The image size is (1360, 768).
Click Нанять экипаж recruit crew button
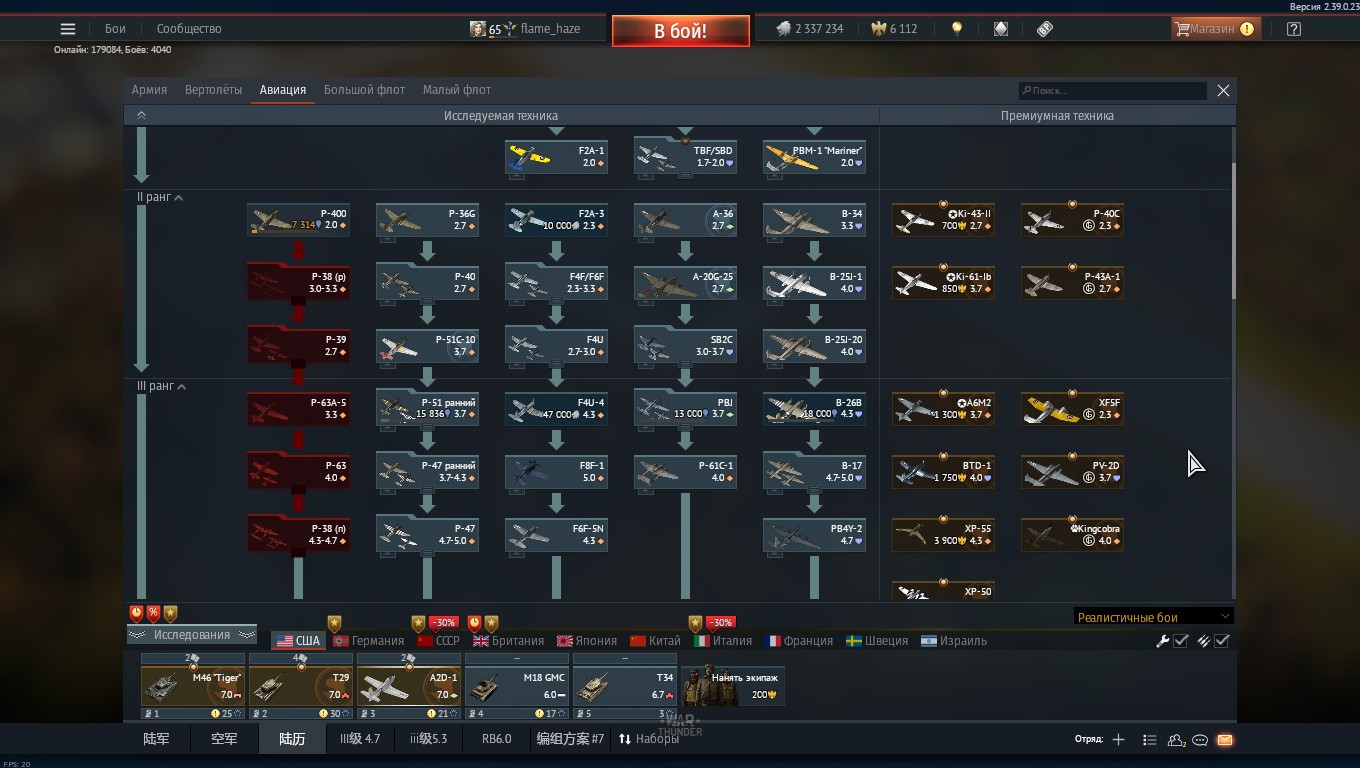[733, 685]
